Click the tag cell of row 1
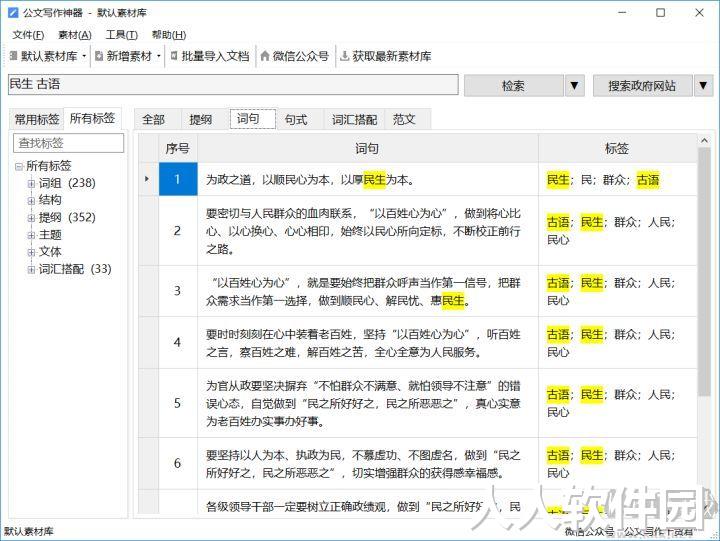Image resolution: width=720 pixels, height=541 pixels. click(x=617, y=179)
